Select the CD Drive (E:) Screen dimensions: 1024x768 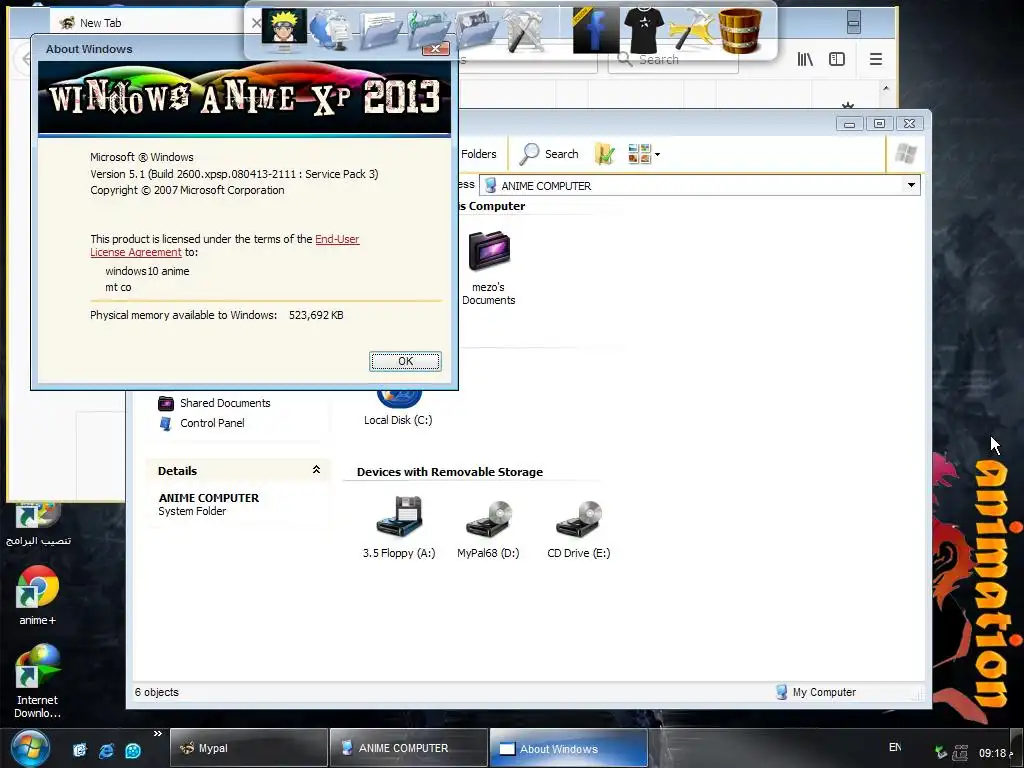coord(579,528)
